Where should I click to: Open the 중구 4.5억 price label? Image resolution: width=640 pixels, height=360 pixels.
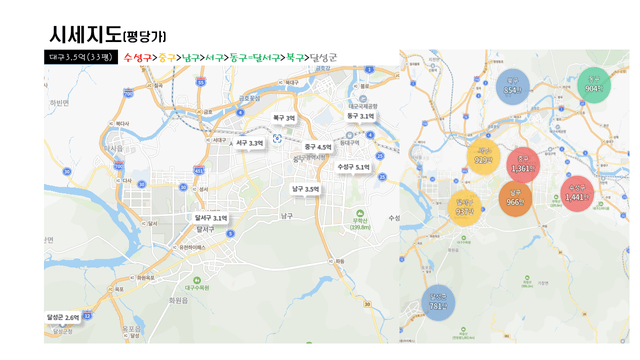(x=318, y=147)
